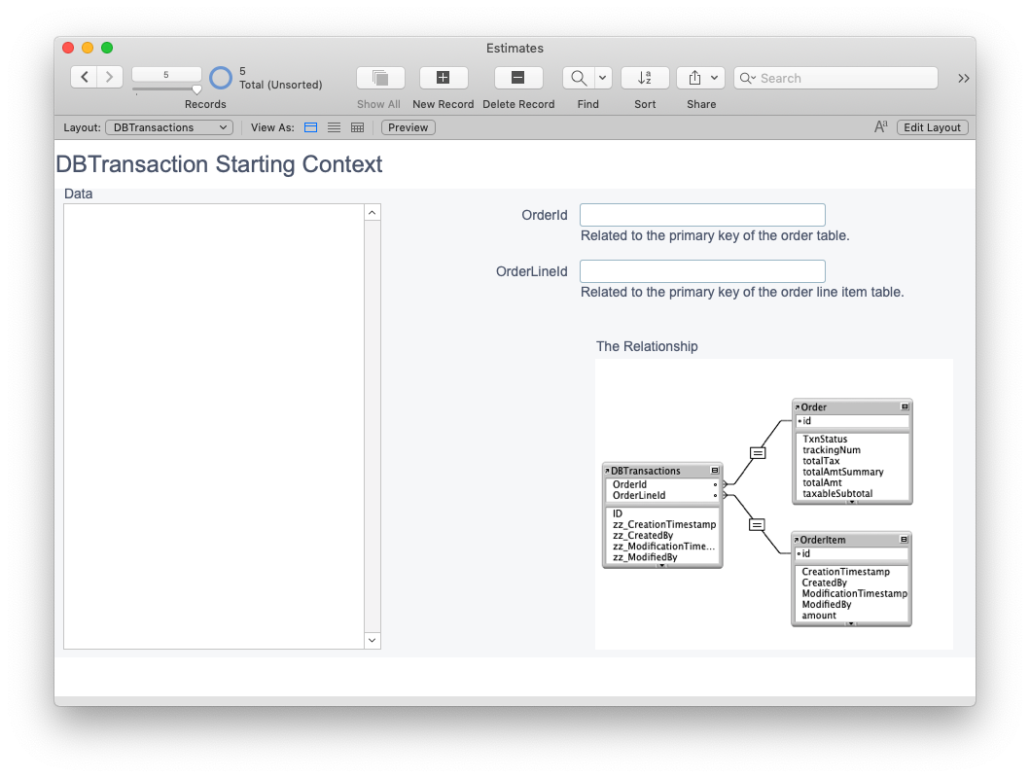This screenshot has width=1030, height=778.
Task: Open the Share dropdown arrow
Action: tap(712, 77)
